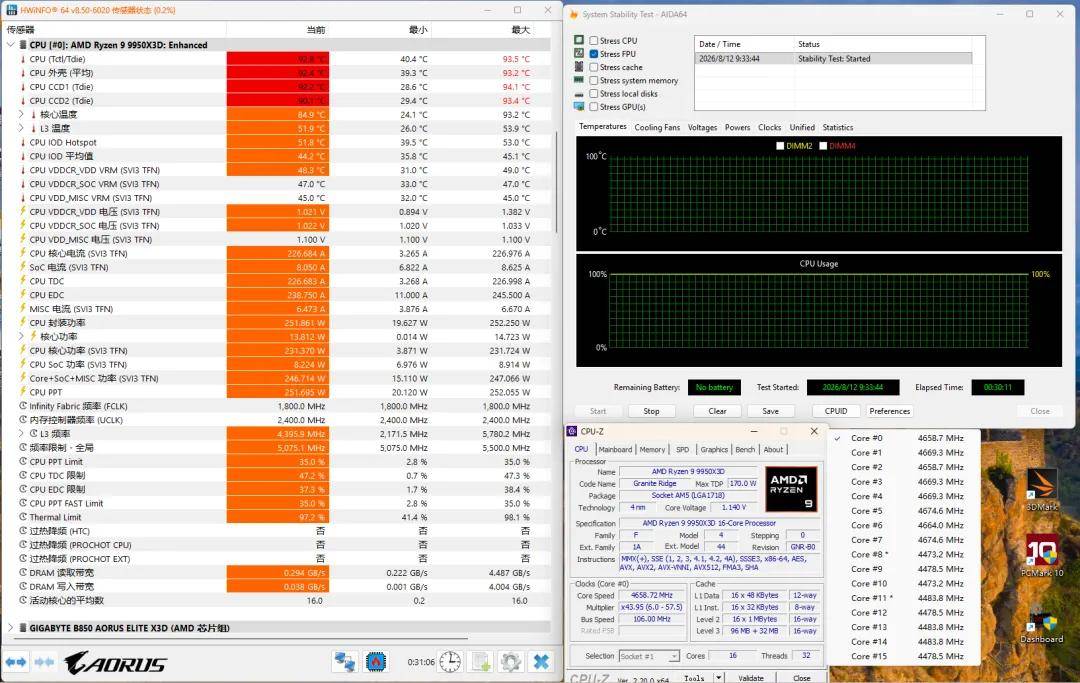Click the Validate button in CPU-Z
The height and width of the screenshot is (683, 1080).
751,678
